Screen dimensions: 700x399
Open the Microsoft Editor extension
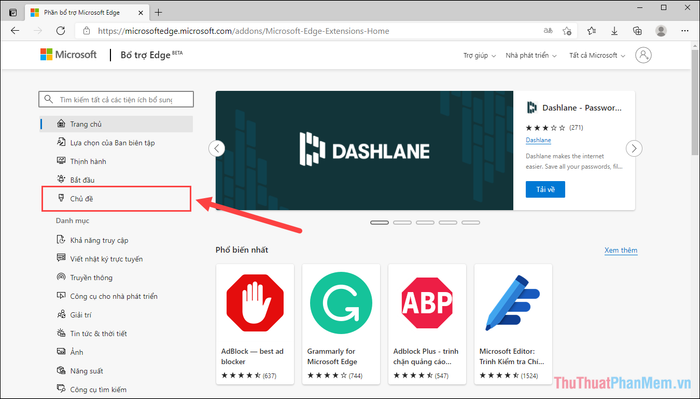click(x=513, y=324)
